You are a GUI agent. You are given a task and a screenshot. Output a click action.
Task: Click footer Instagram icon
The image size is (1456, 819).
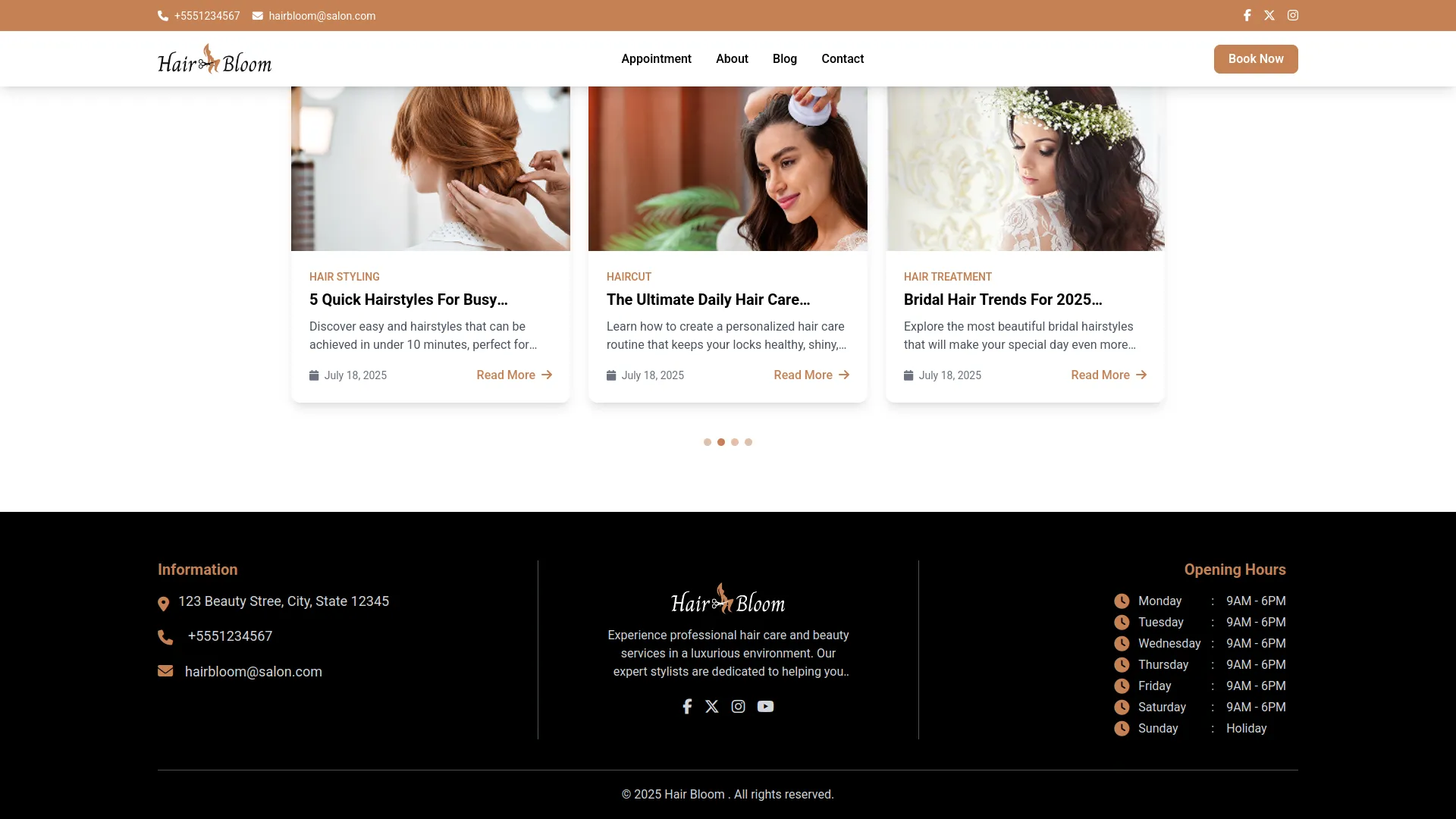[738, 706]
